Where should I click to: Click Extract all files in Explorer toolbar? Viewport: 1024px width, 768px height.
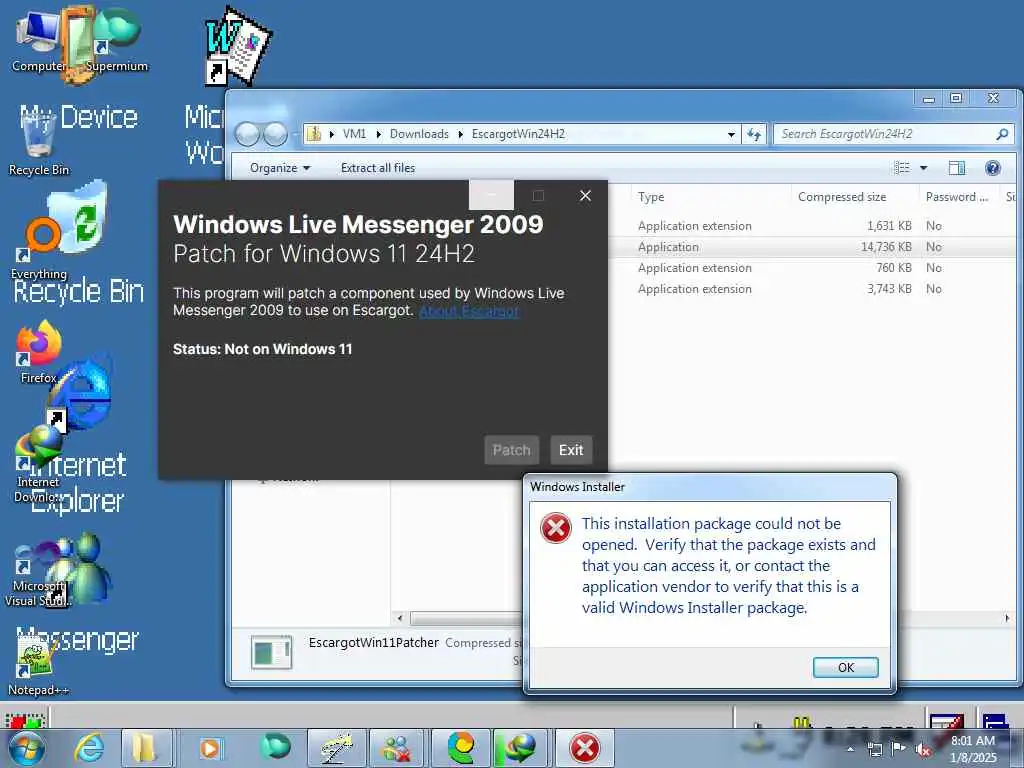377,168
